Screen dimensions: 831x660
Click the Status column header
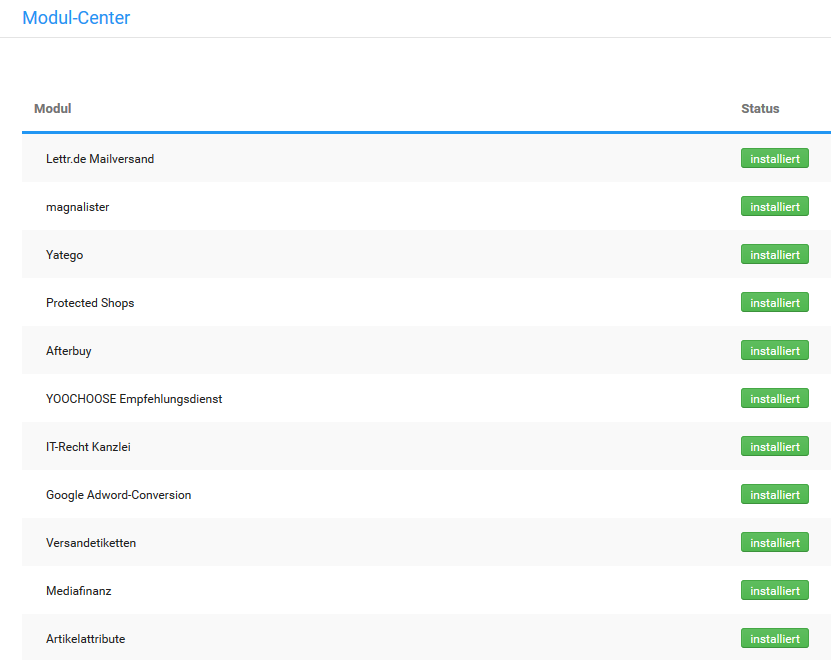click(x=760, y=108)
